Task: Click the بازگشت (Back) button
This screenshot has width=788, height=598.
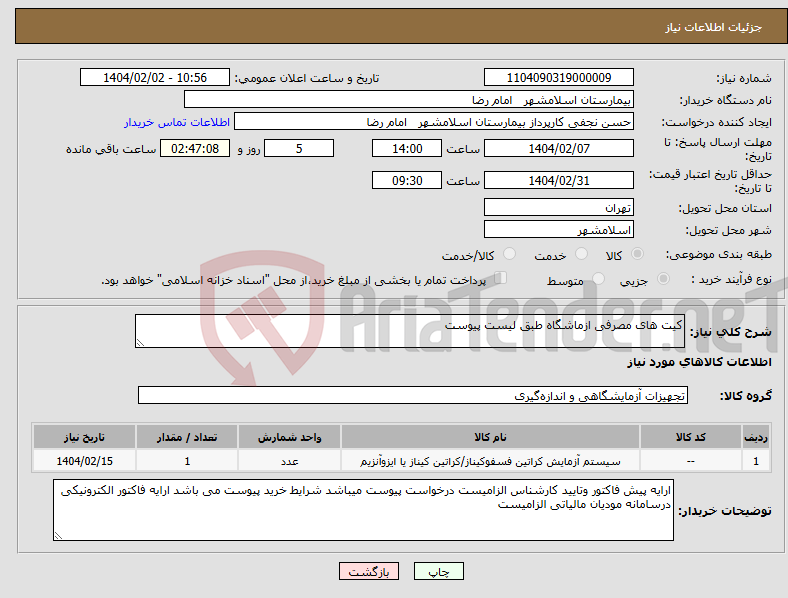Action: (x=369, y=571)
